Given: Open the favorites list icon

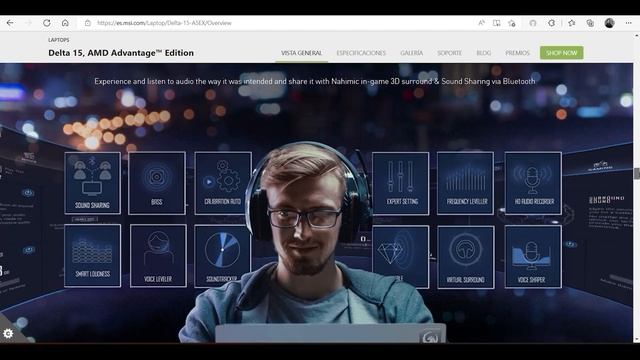Looking at the screenshot, I should (571, 23).
